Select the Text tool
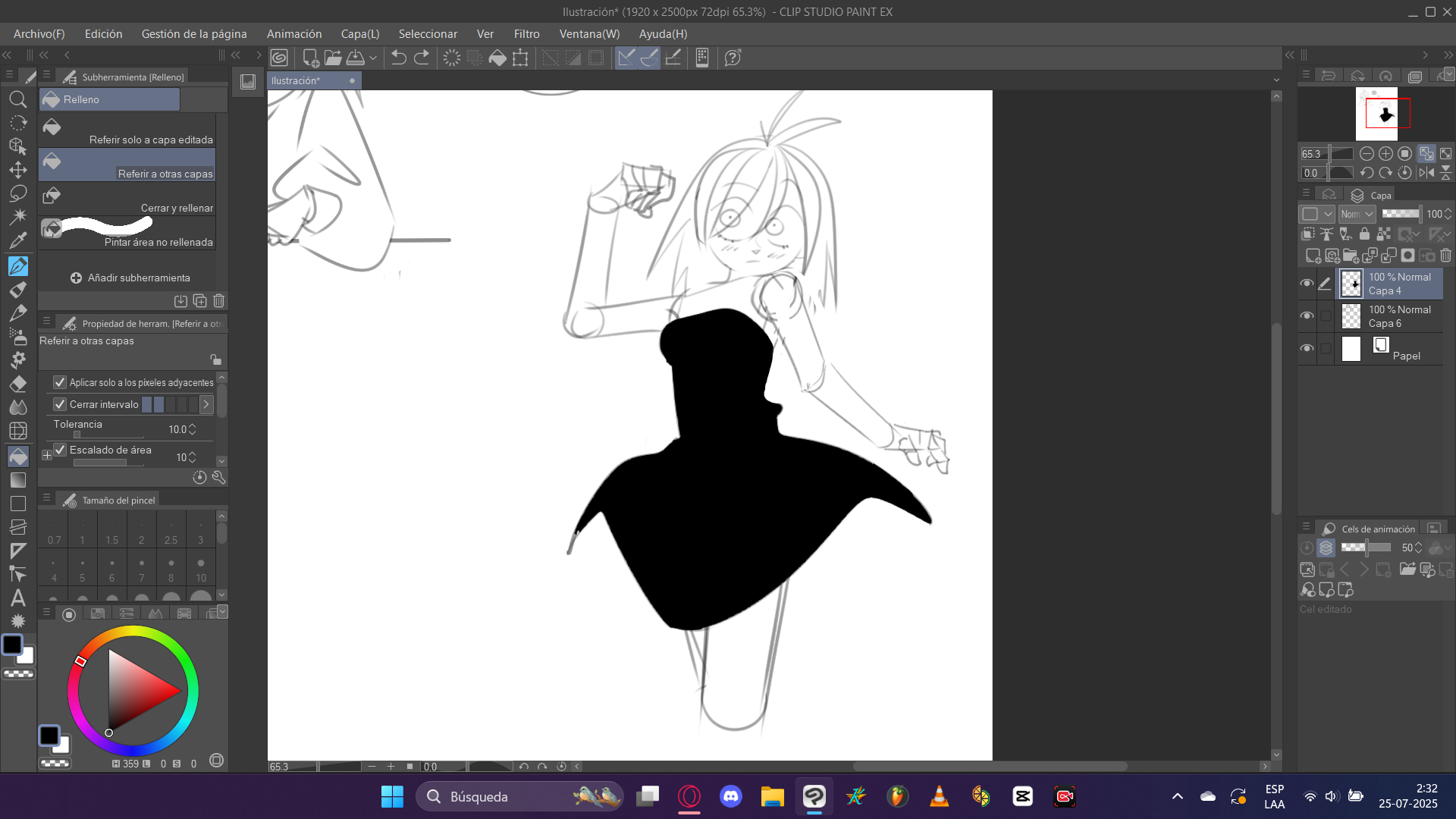 (18, 598)
